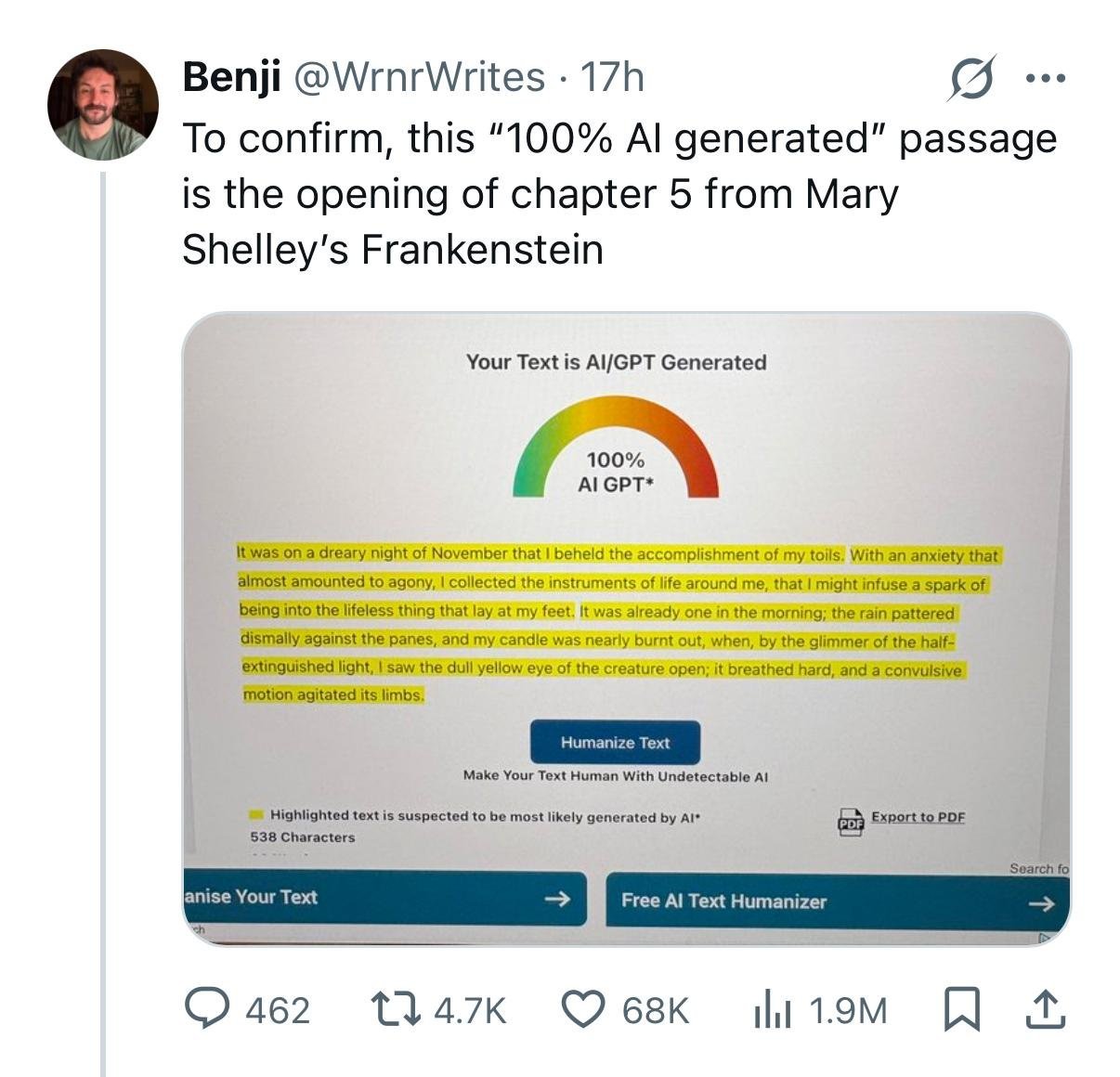
Task: Click the PDF file icon
Action: pyautogui.click(x=850, y=822)
